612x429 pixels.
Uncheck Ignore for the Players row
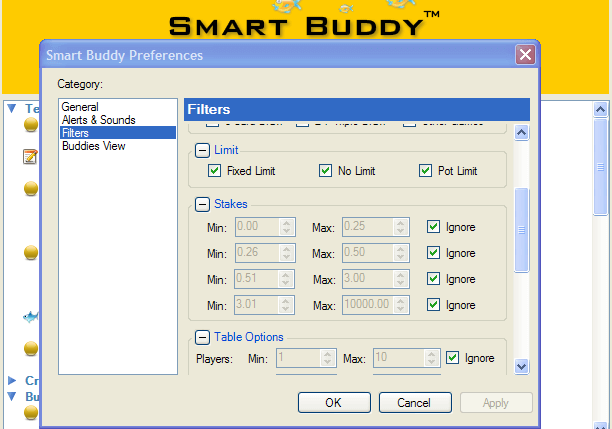(x=453, y=357)
